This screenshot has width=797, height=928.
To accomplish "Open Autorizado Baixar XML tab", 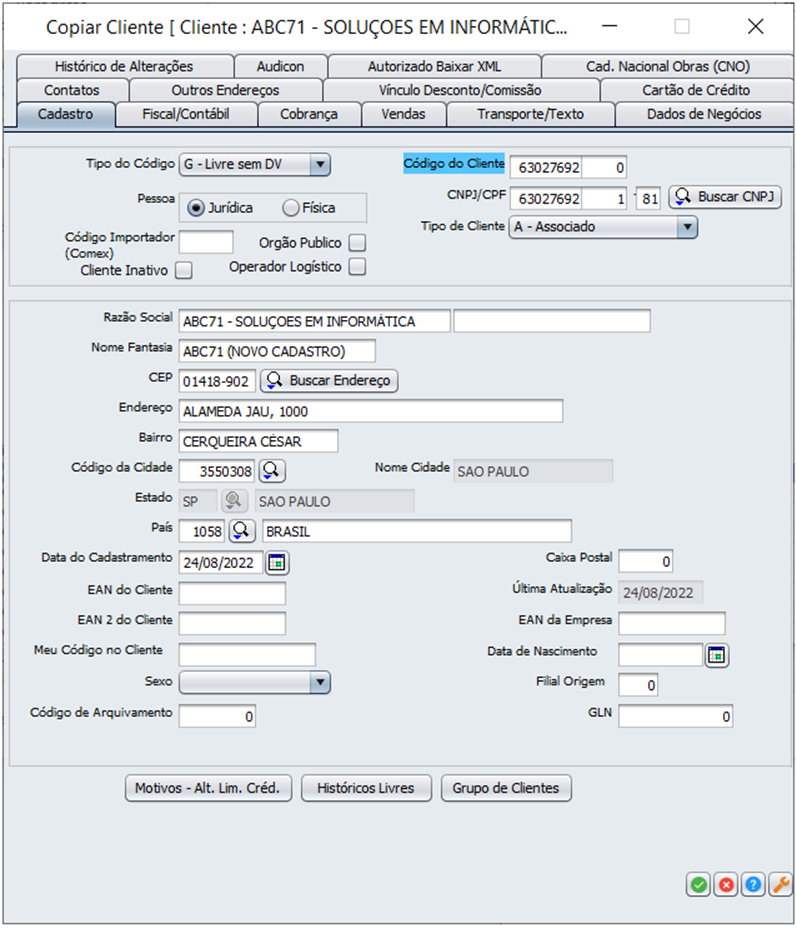I will 434,66.
